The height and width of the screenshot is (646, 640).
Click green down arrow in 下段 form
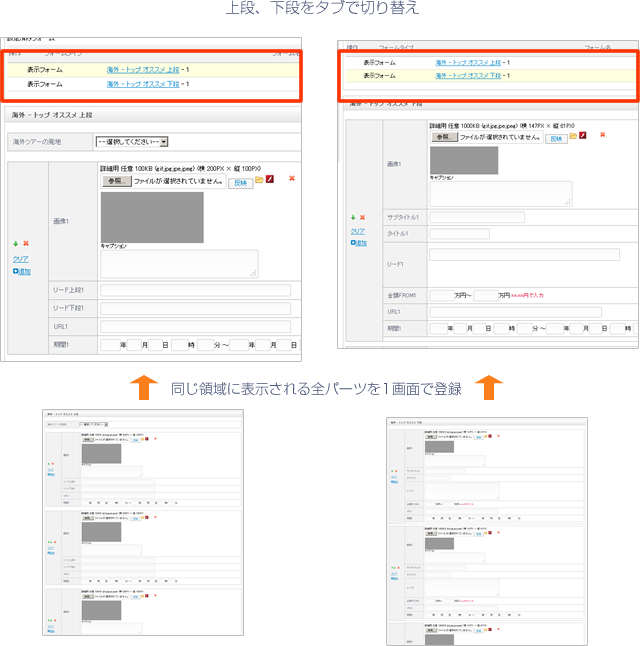click(353, 216)
